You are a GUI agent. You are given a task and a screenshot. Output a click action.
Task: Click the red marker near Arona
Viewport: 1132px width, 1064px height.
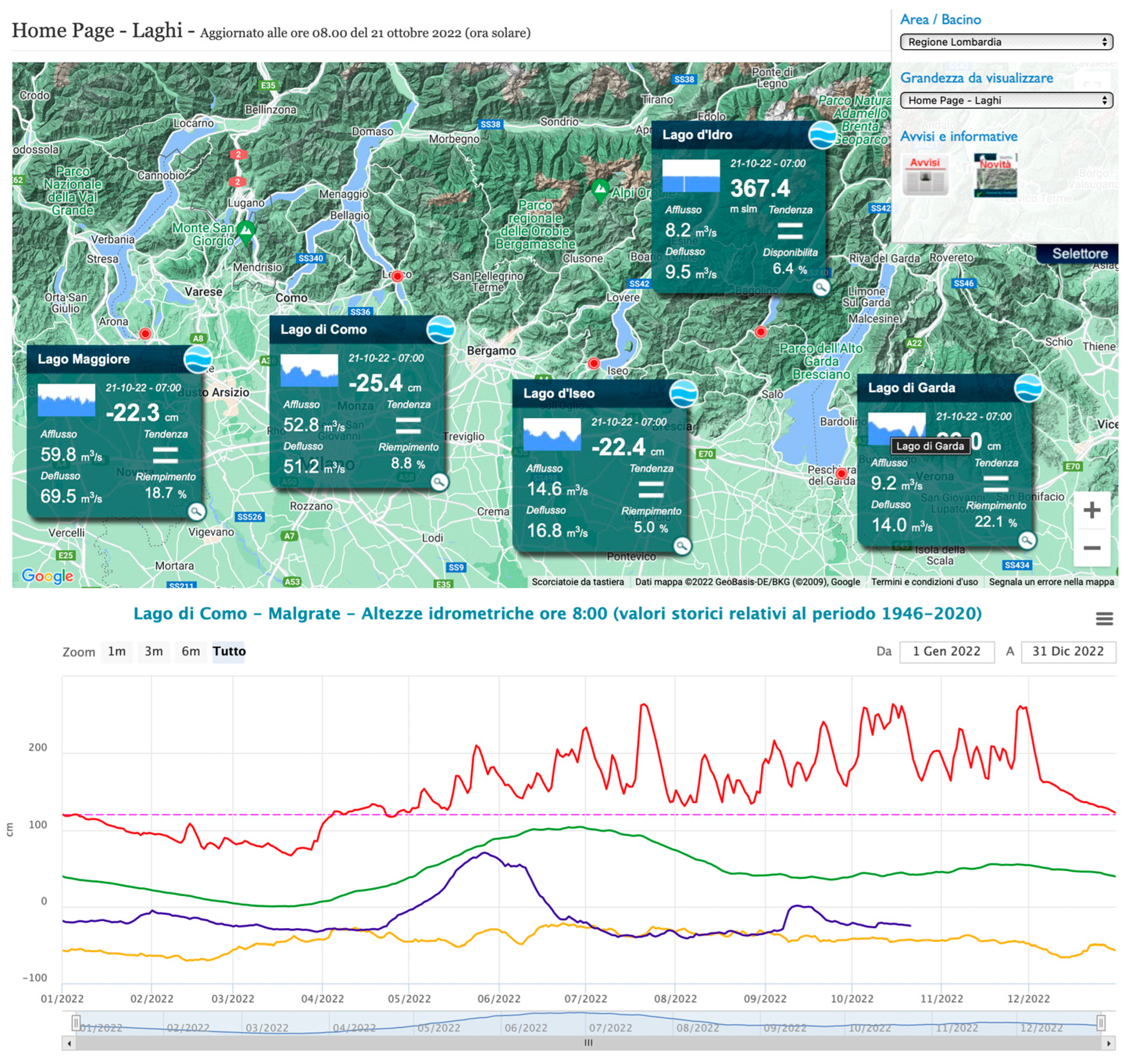145,334
